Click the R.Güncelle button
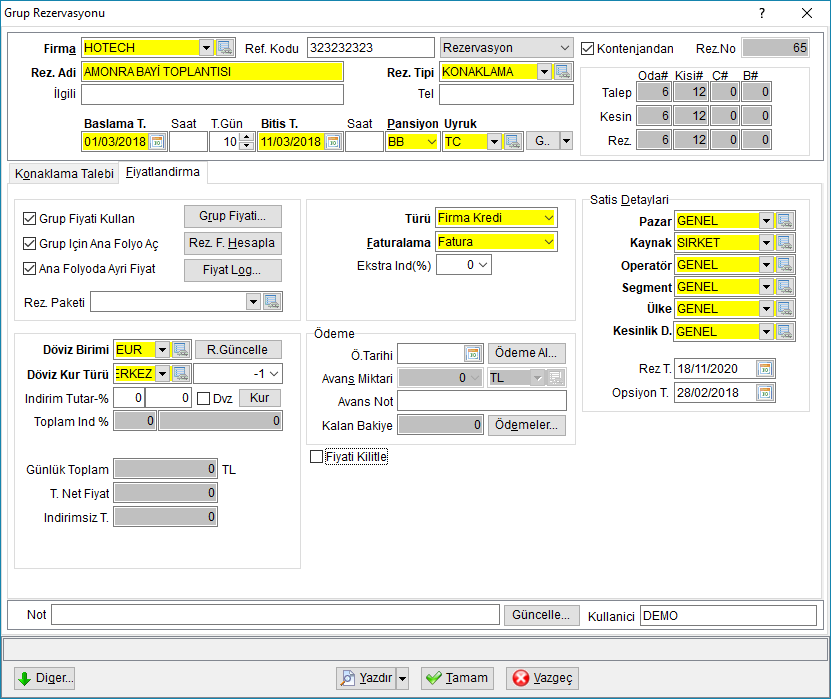The width and height of the screenshot is (831, 699). click(x=238, y=350)
